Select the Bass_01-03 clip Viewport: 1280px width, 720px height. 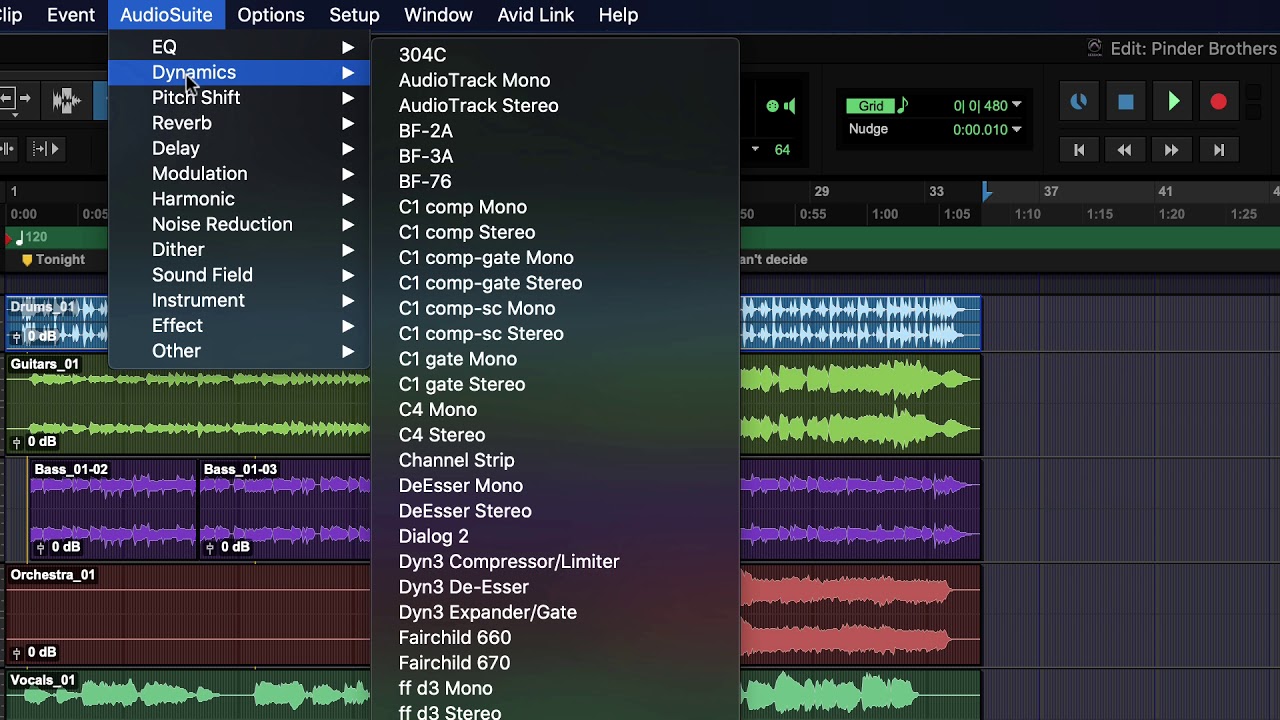pos(285,508)
